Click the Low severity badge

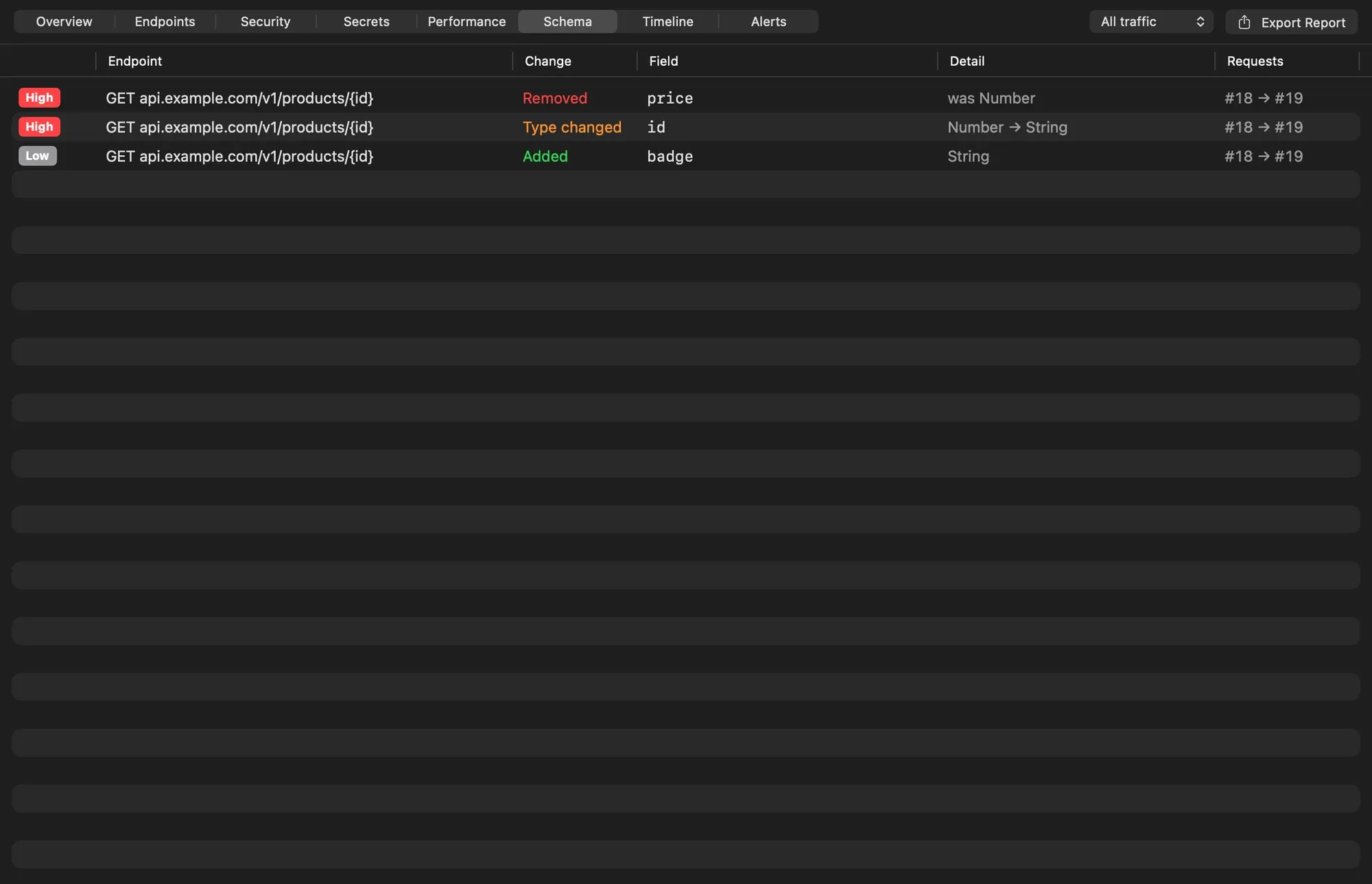coord(37,156)
